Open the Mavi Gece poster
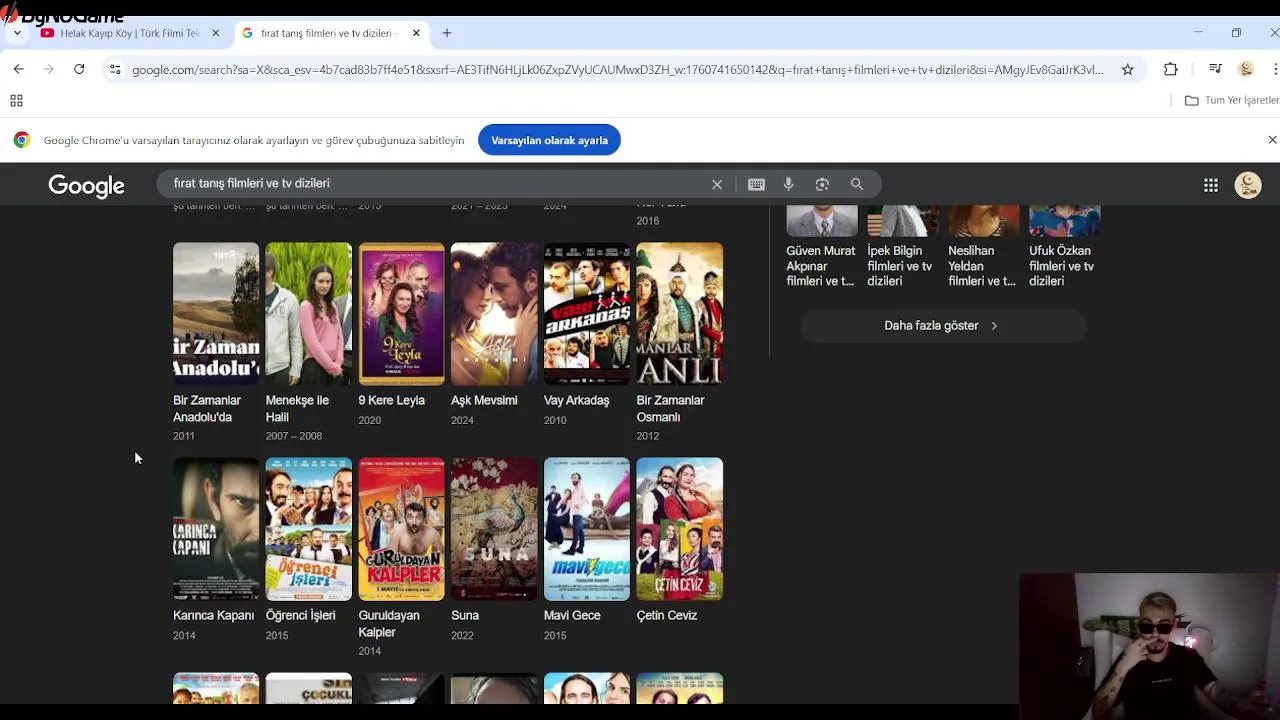 (x=587, y=529)
